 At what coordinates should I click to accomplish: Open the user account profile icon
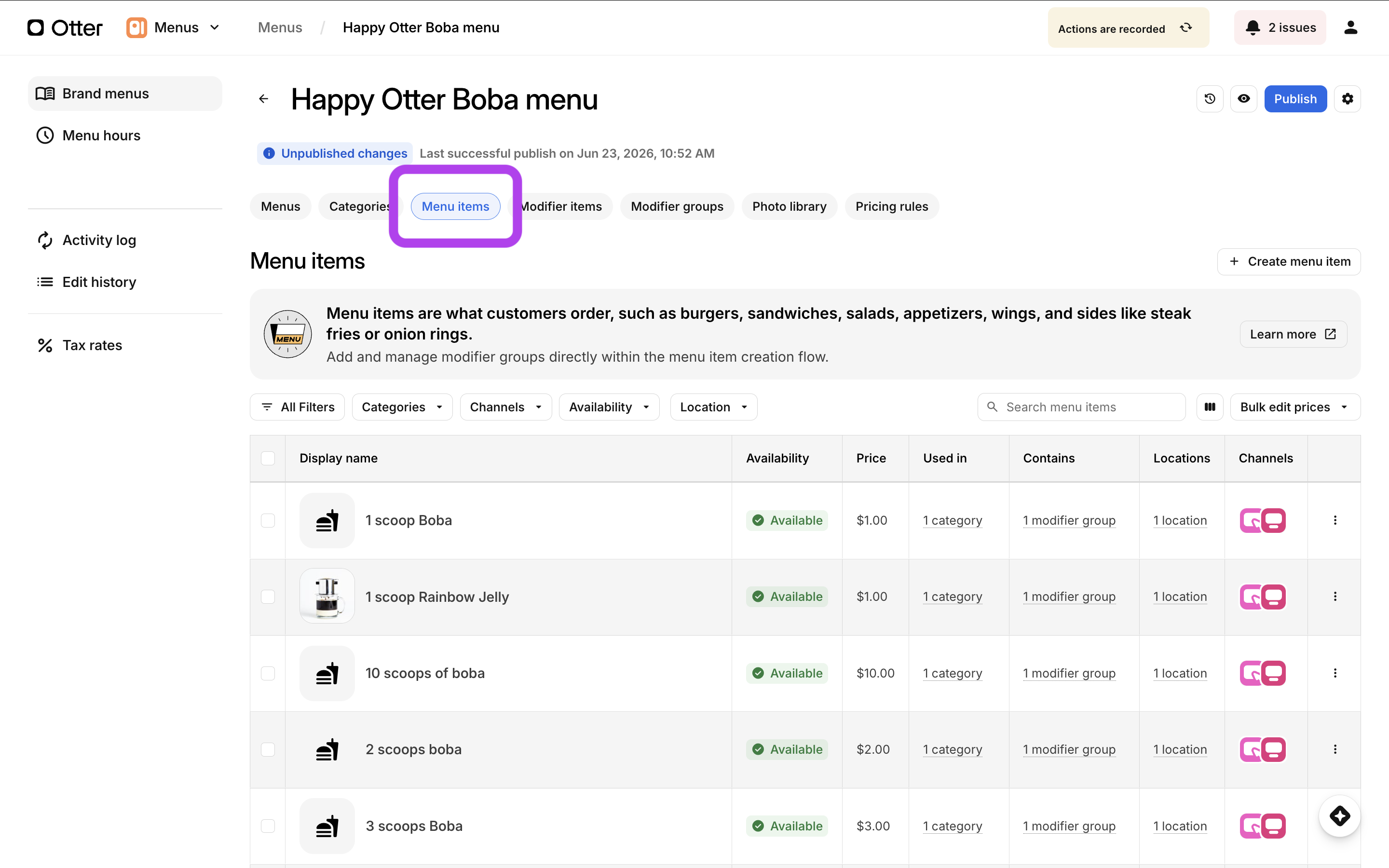click(x=1350, y=27)
